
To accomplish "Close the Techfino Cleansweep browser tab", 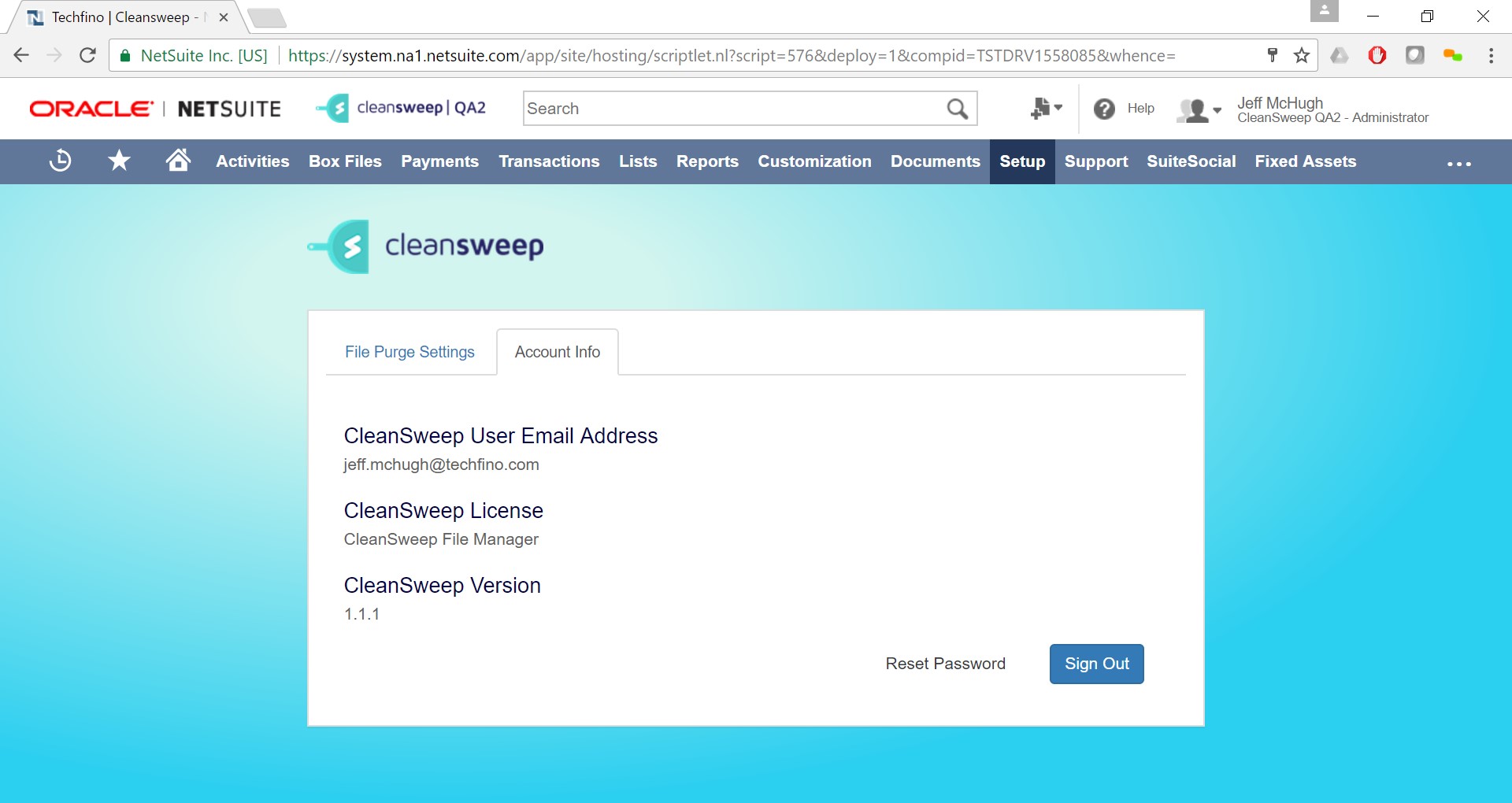I will (224, 17).
